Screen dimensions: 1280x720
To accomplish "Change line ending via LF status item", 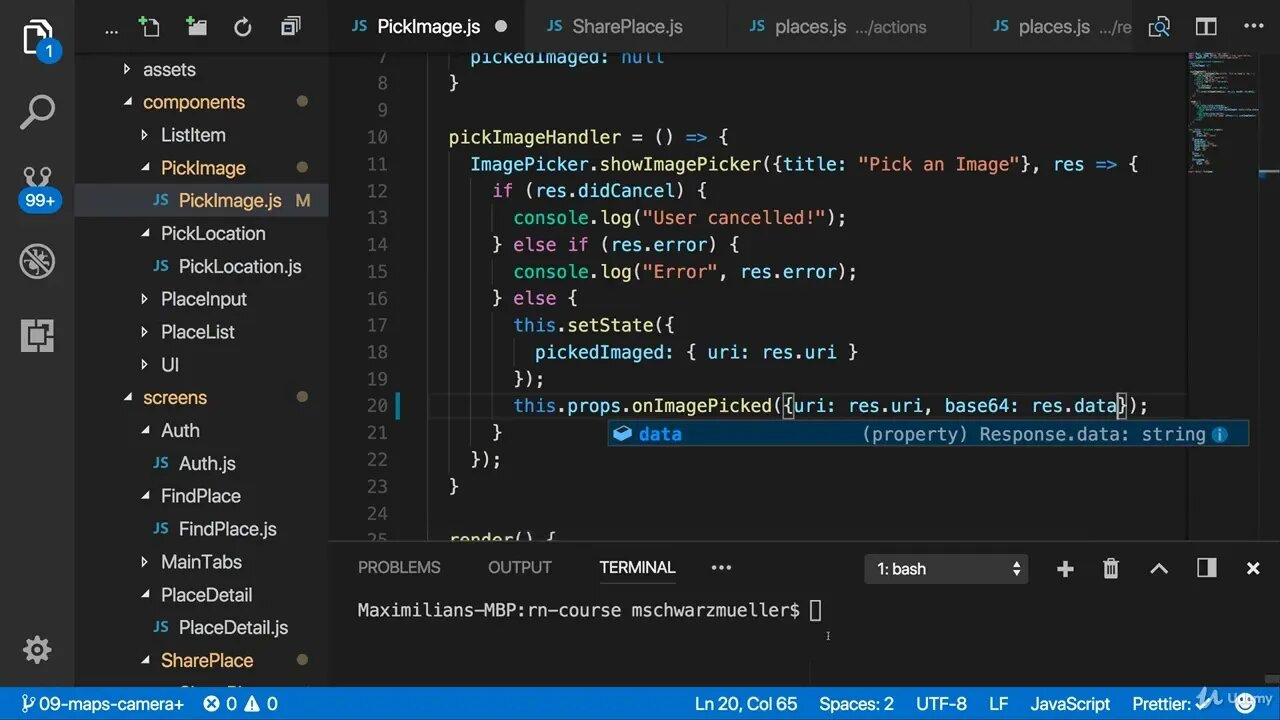I will coord(998,704).
